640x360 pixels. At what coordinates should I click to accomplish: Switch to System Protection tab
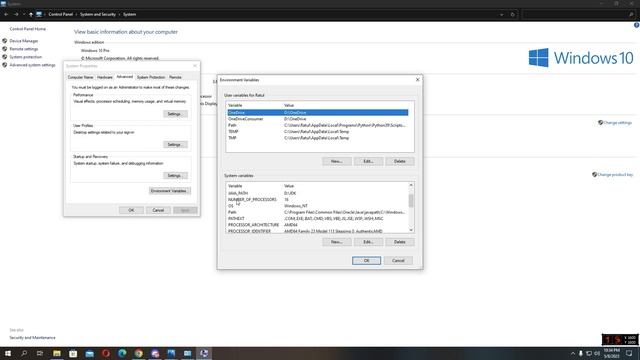151,77
